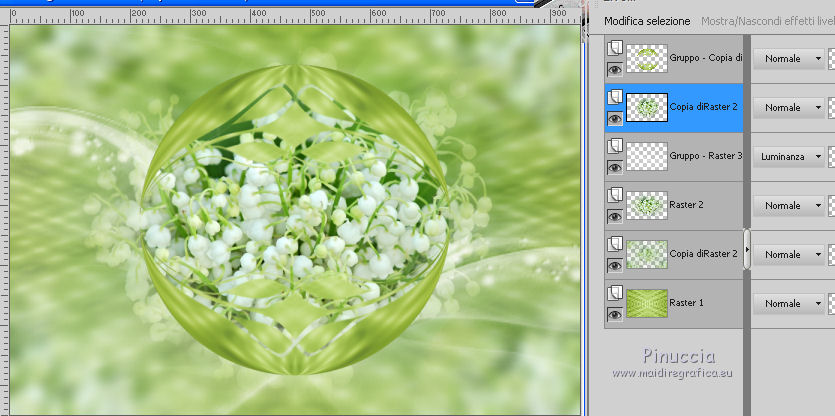Select the Copia diRaster 2 name below Raster 2

point(703,254)
